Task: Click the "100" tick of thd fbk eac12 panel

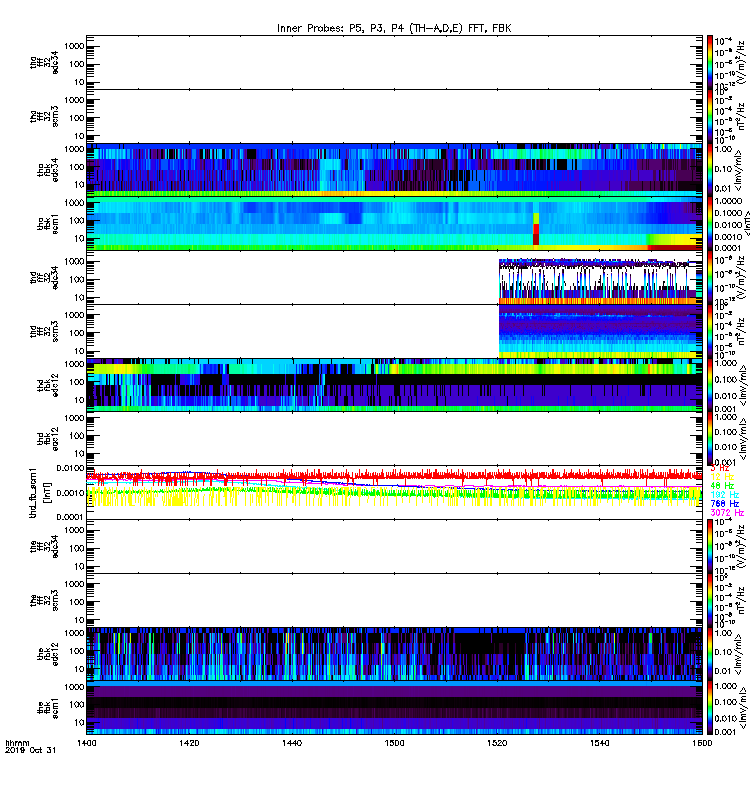Action: pos(77,436)
